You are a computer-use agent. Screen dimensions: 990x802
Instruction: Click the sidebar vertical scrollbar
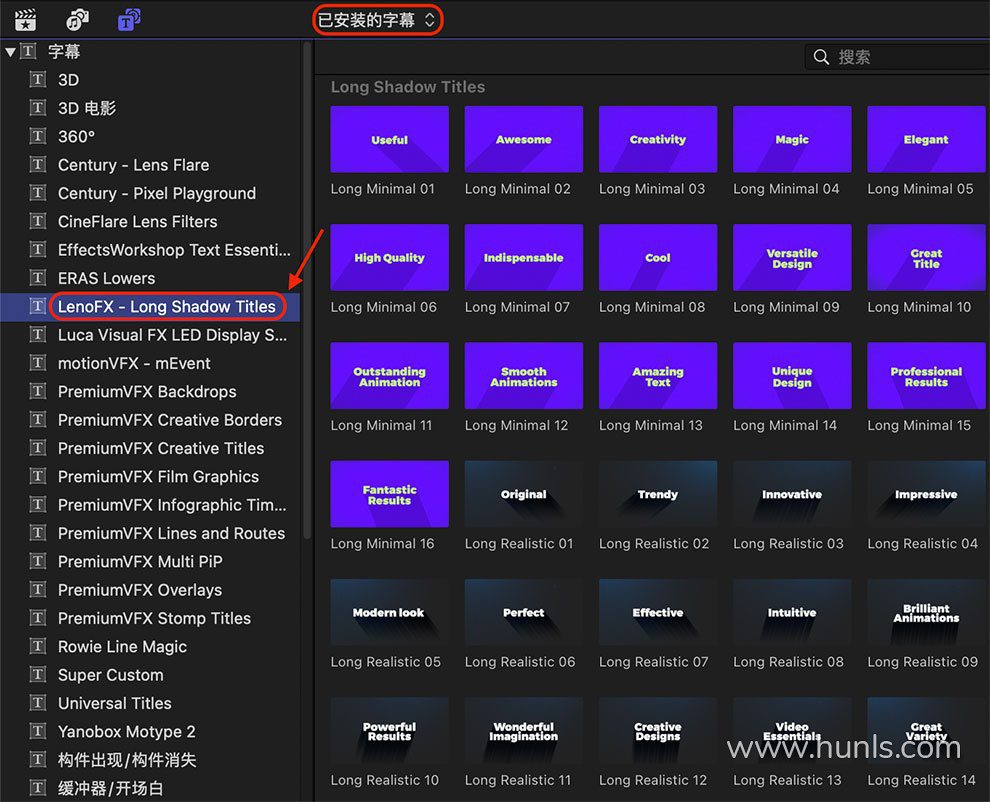point(307,290)
